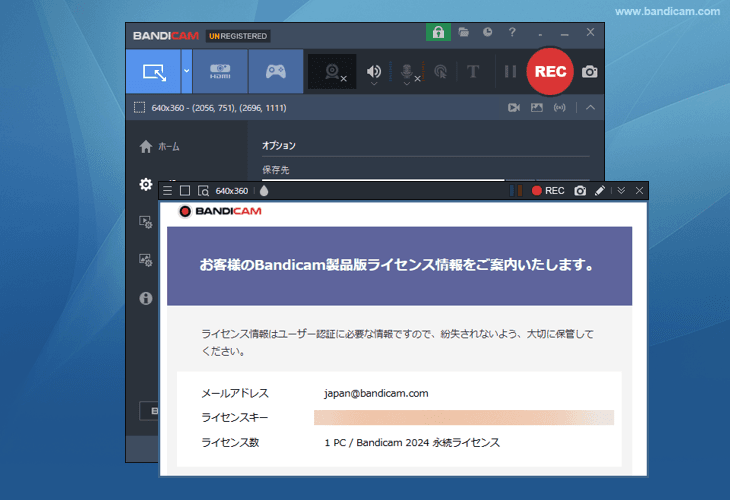Open the image list icon in status bar

pyautogui.click(x=537, y=108)
